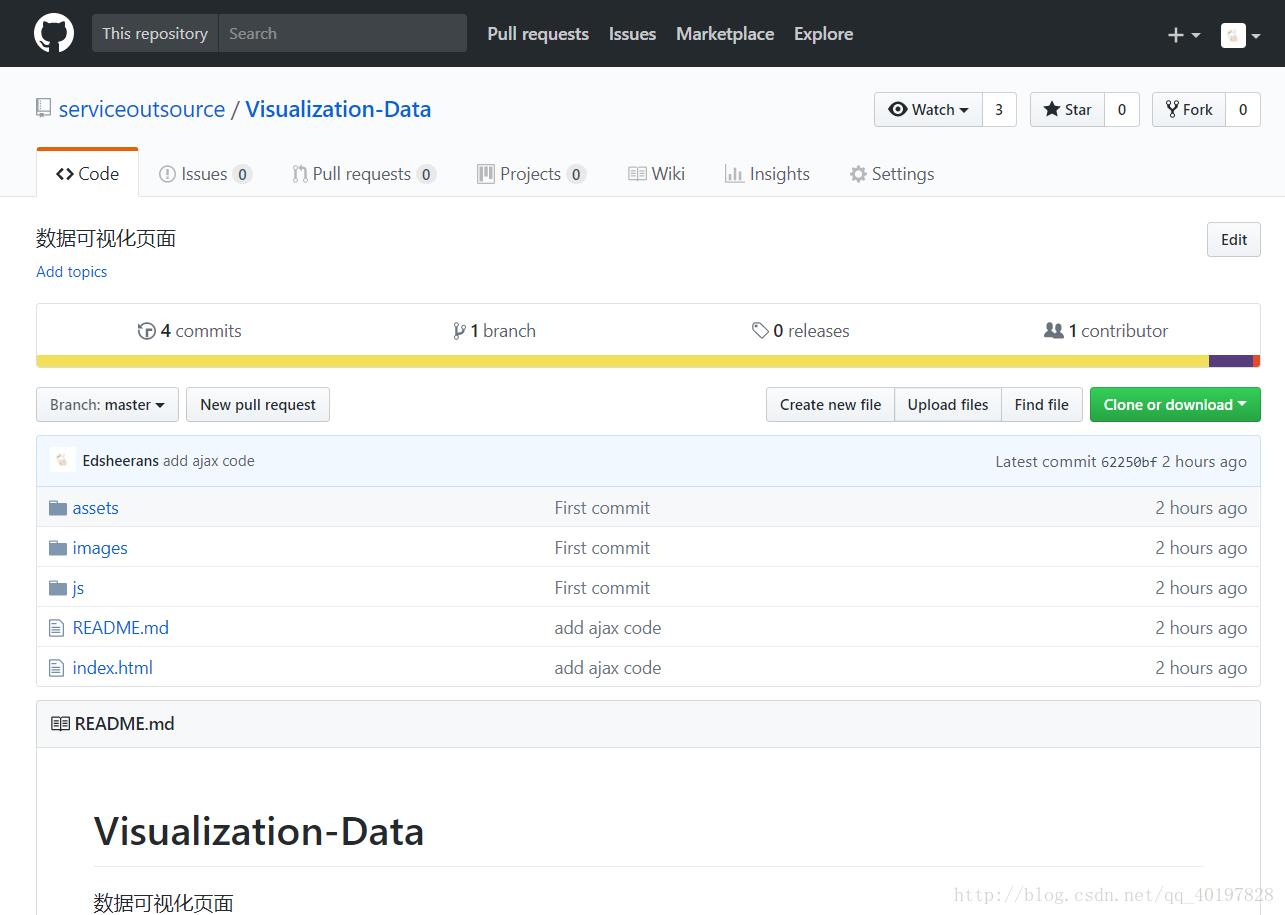Click the New pull request button
1285x915 pixels.
[258, 405]
